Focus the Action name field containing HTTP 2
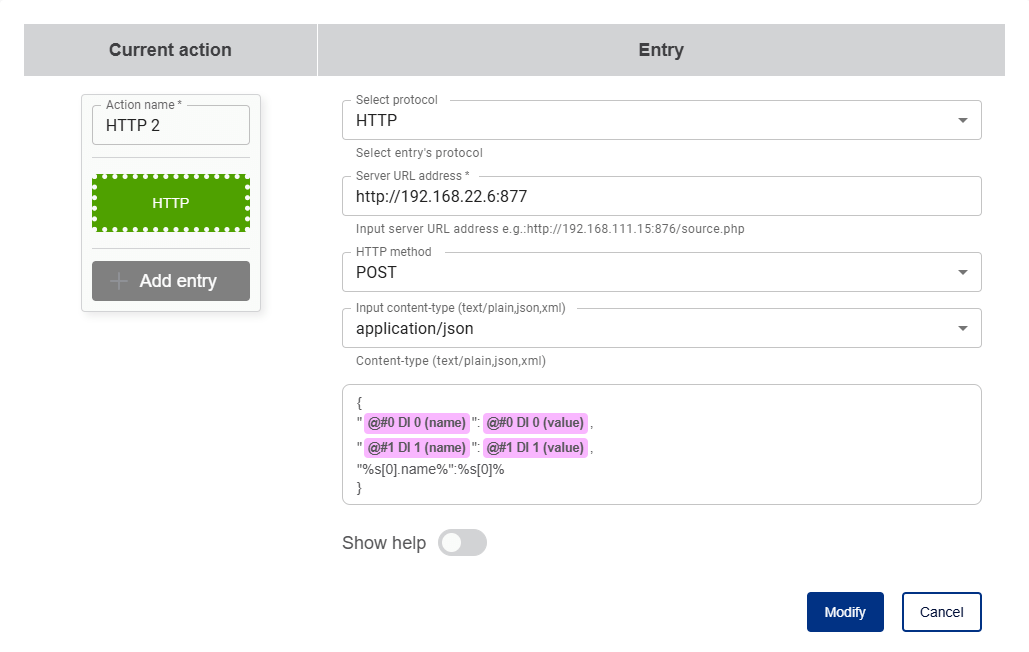1029x652 pixels. click(170, 126)
